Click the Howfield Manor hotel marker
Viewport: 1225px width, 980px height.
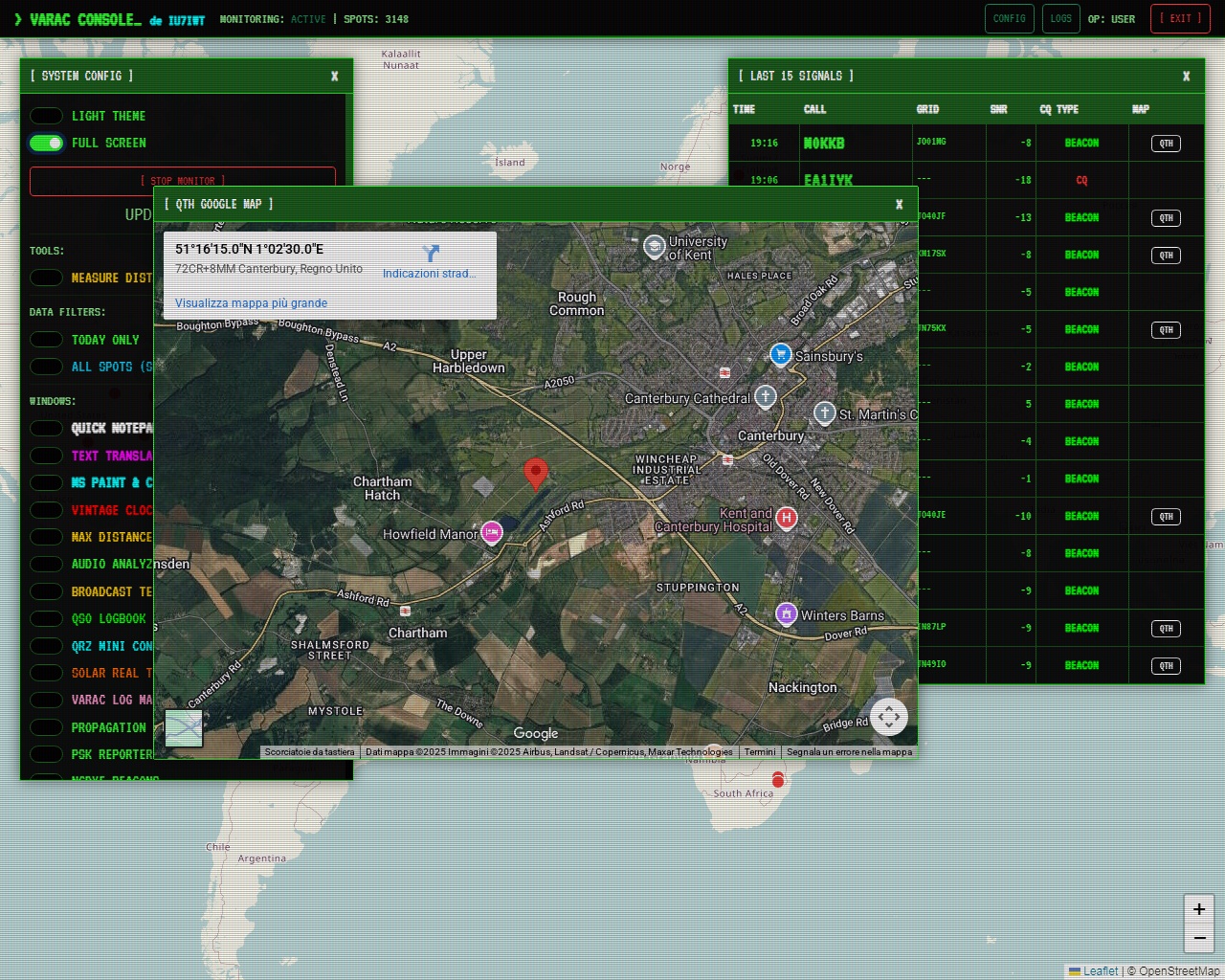492,533
